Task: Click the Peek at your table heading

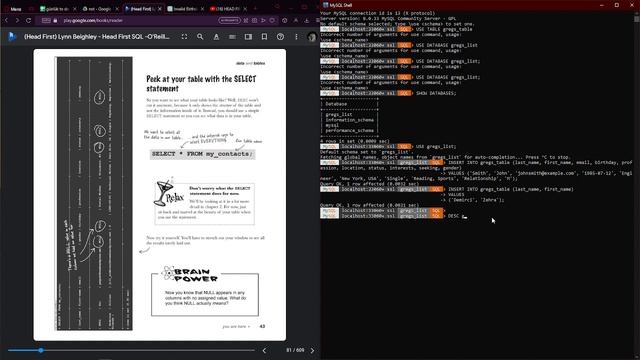Action: click(x=201, y=83)
